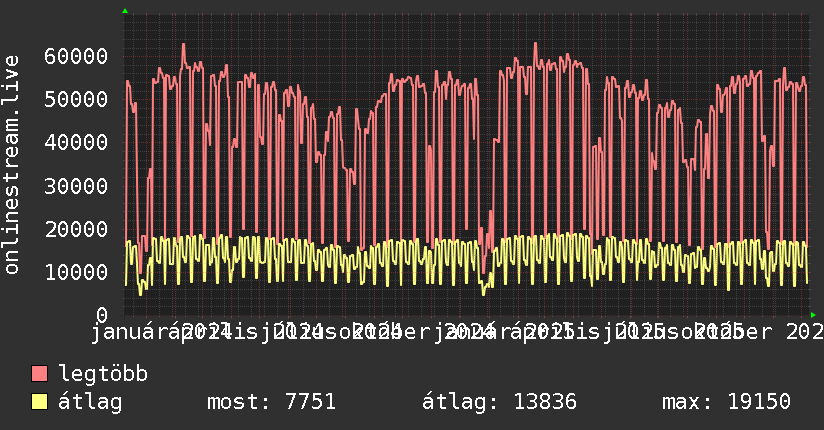Click the 60000 y-axis label
The height and width of the screenshot is (430, 824).
pyautogui.click(x=77, y=56)
